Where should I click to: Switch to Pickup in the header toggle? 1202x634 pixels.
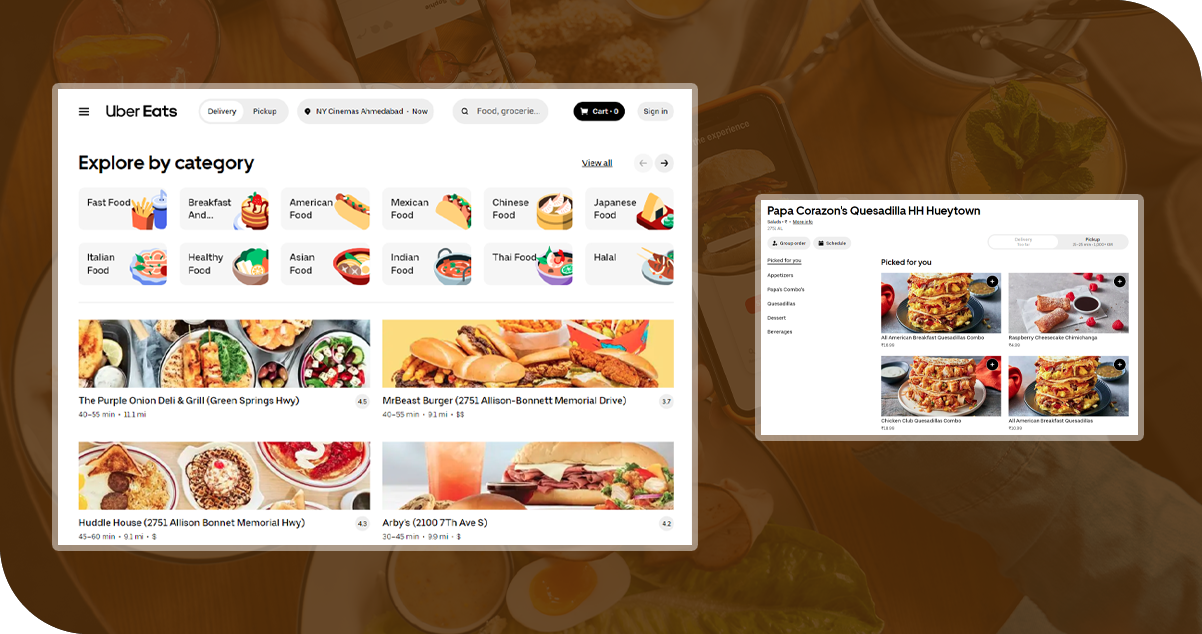pyautogui.click(x=265, y=111)
